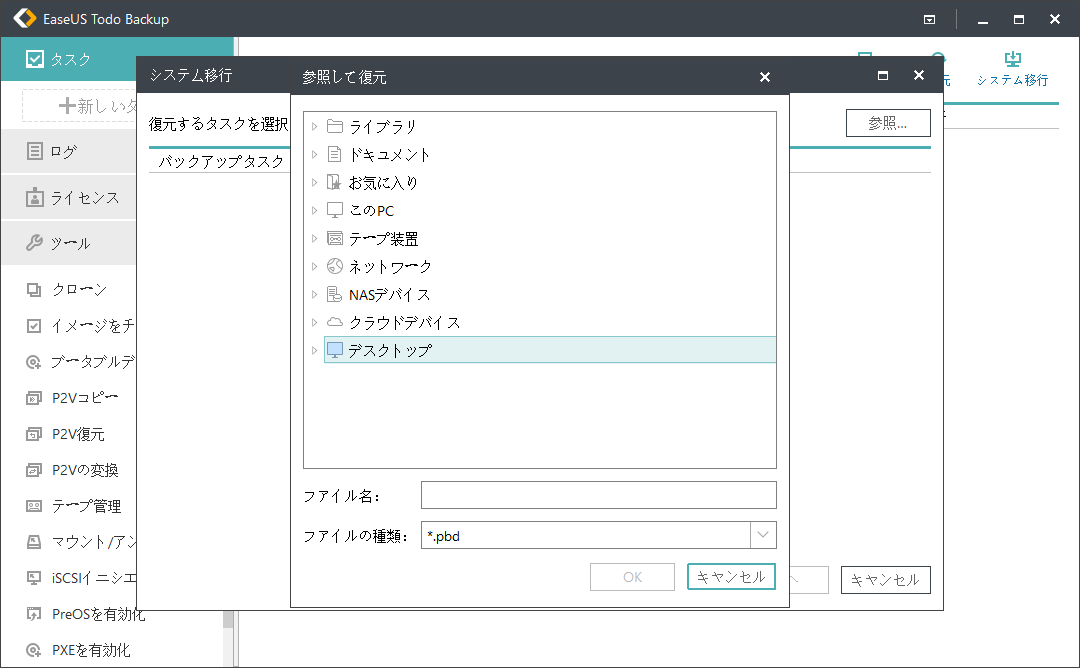Open the ライセンス sidebar section
Viewport: 1080px width, 668px height.
[69, 198]
